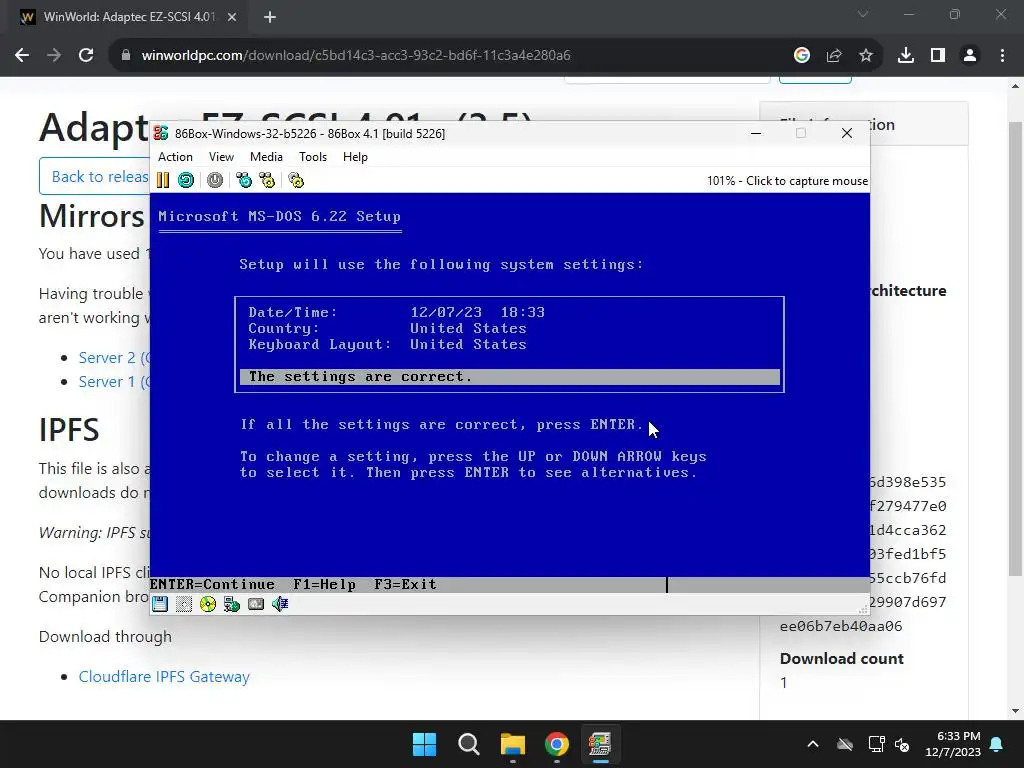Minimize the 86Box window
This screenshot has height=768, width=1024.
pyautogui.click(x=756, y=133)
